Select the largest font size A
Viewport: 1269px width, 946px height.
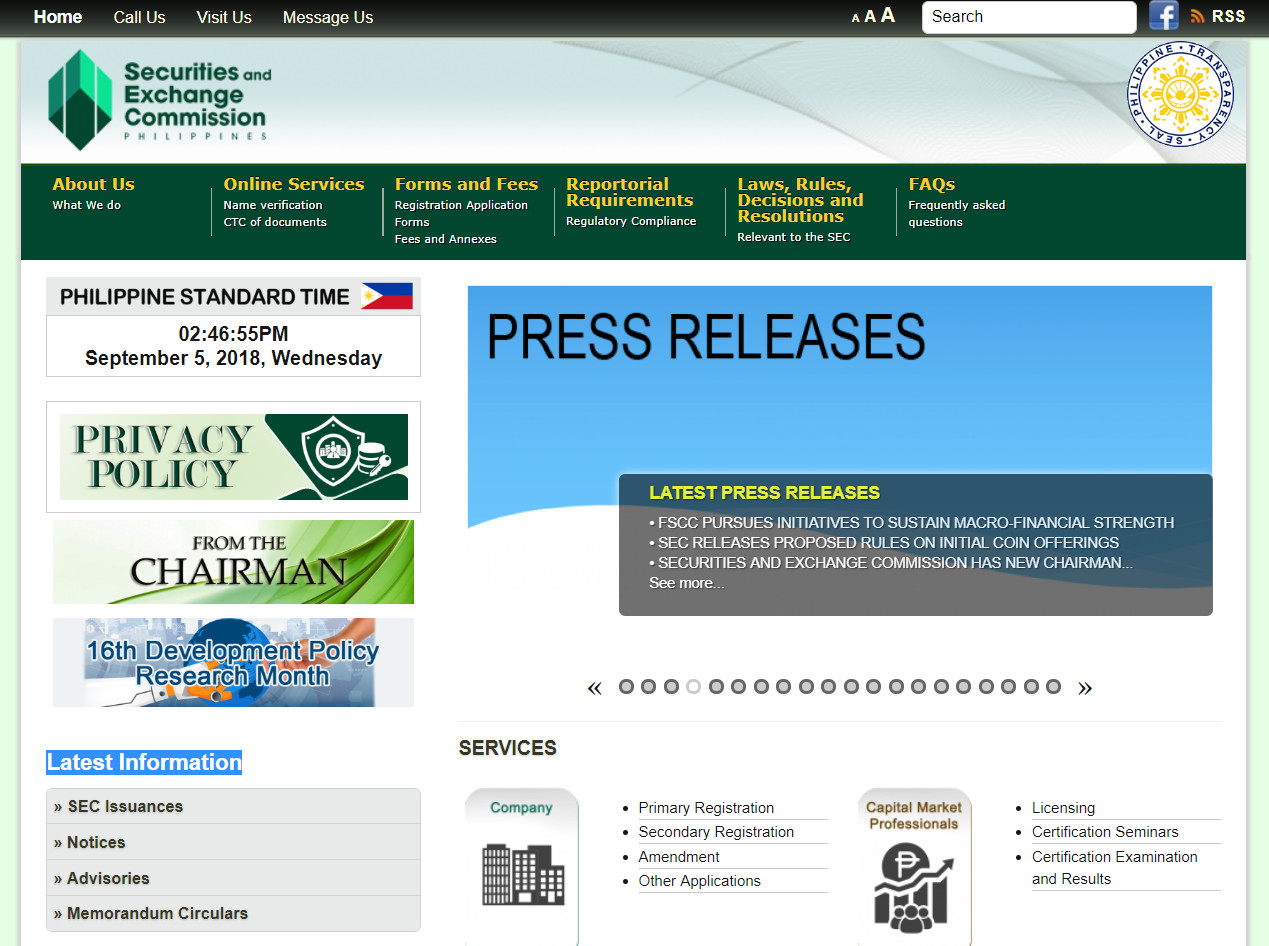887,16
